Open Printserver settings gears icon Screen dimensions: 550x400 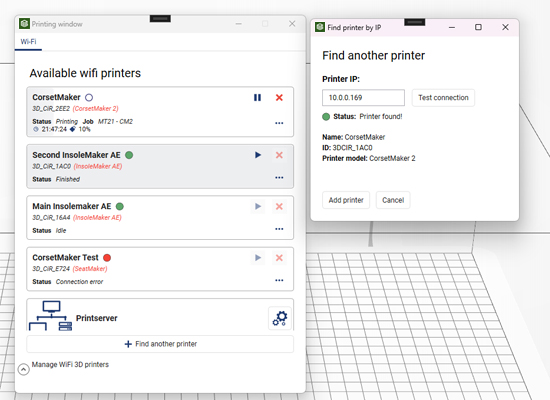click(280, 318)
